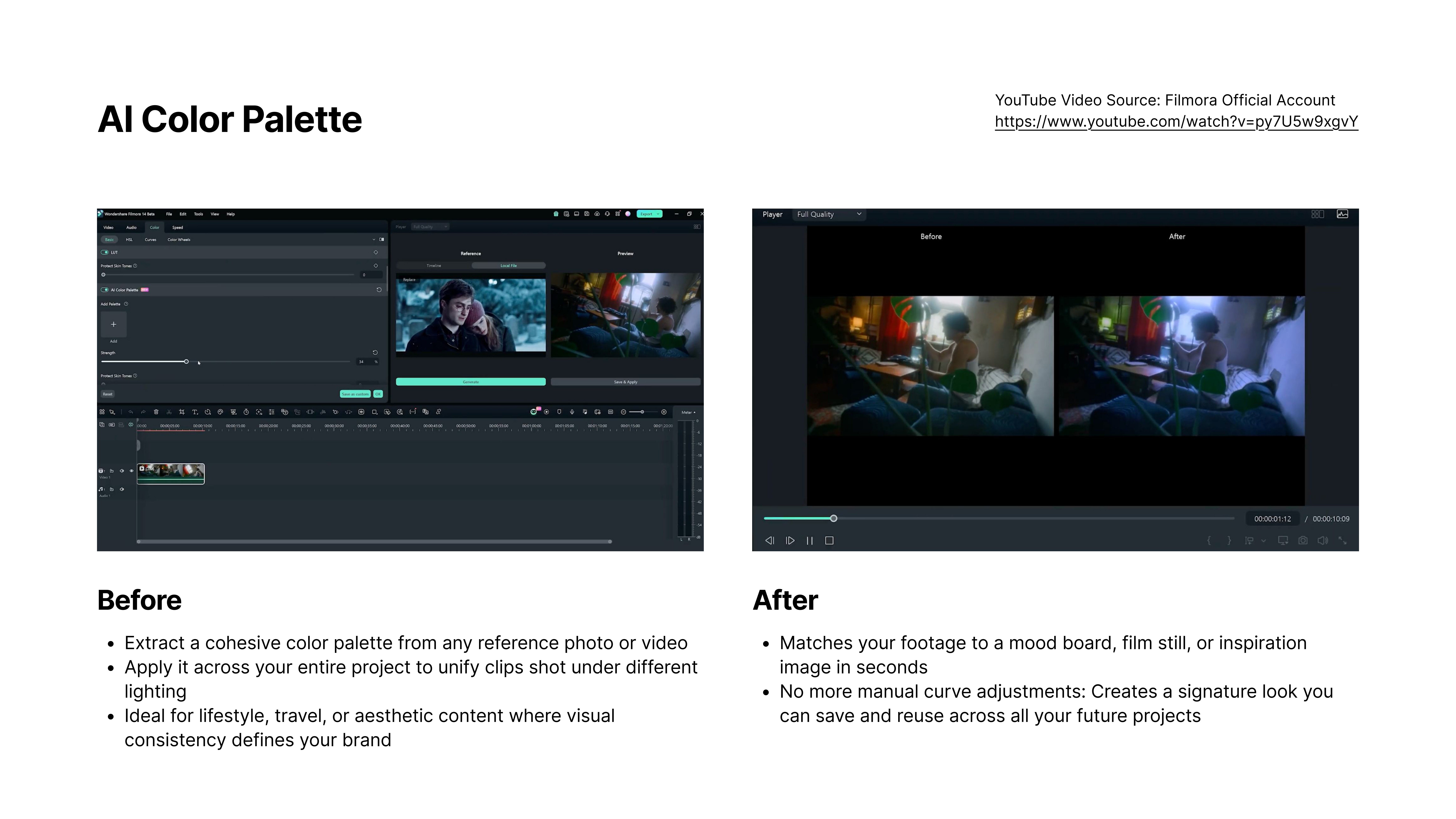
Task: Switch to the Curves color tab
Action: 150,240
